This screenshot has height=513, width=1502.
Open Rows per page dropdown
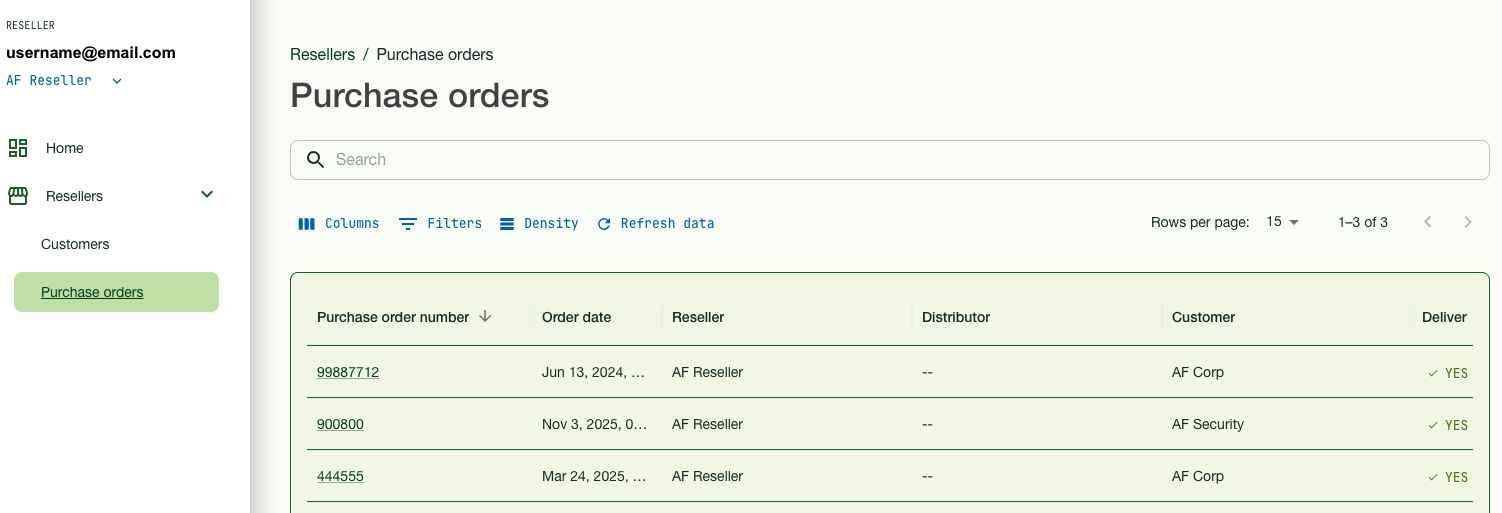(x=1282, y=222)
